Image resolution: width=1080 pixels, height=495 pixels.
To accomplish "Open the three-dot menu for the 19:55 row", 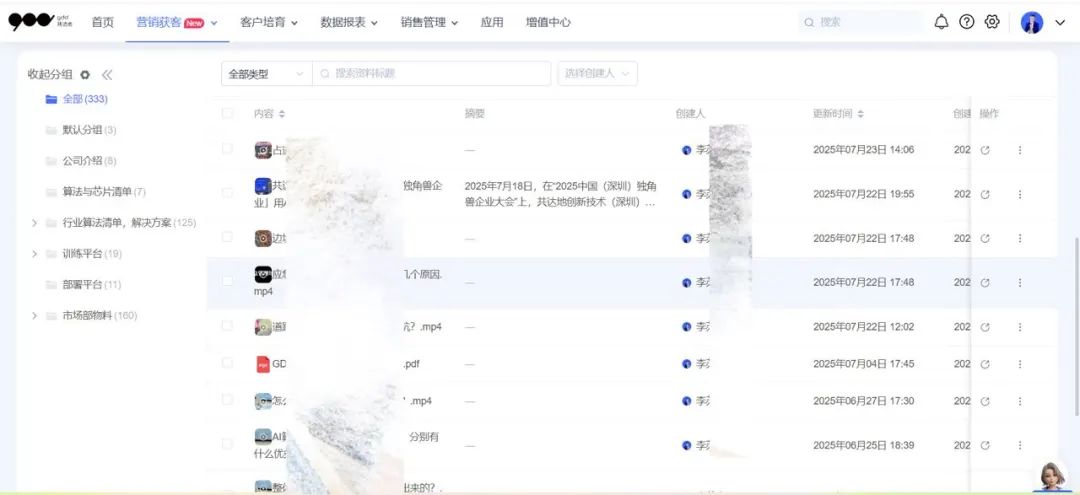I will click(1020, 194).
